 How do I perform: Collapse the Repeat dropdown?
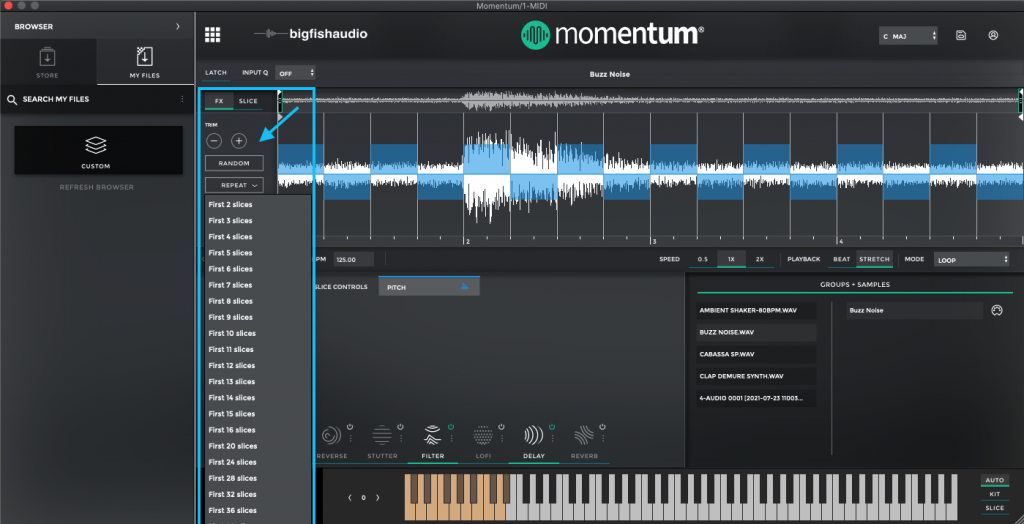point(234,186)
